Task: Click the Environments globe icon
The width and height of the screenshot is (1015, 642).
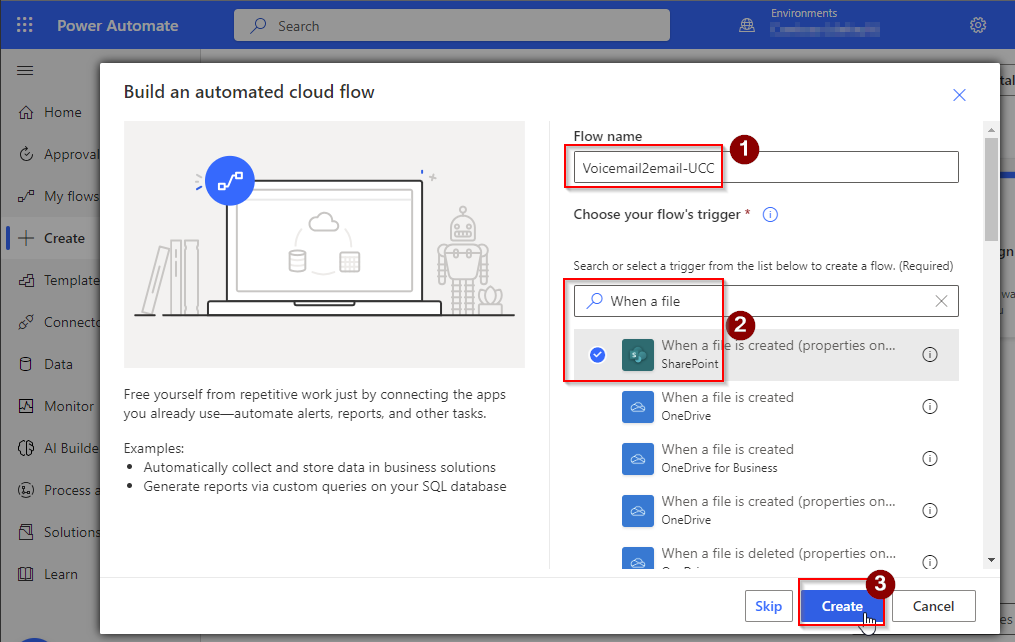Action: click(x=747, y=25)
